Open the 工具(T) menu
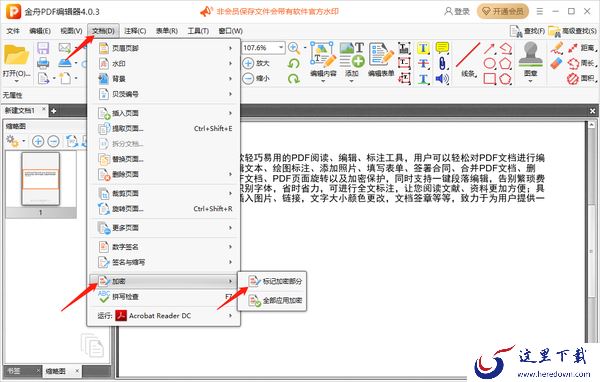This screenshot has width=600, height=382. pyautogui.click(x=198, y=31)
